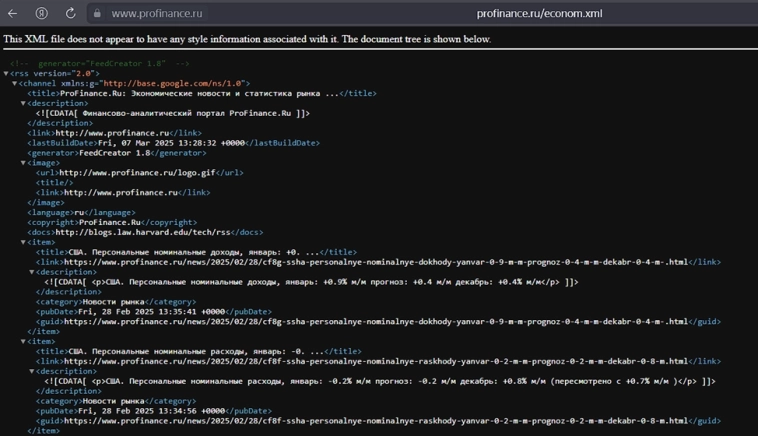Viewport: 758px width, 436px height.
Task: Click pubDate Fri, 28 Feb 2025 13:34:56
Action: pyautogui.click(x=152, y=411)
